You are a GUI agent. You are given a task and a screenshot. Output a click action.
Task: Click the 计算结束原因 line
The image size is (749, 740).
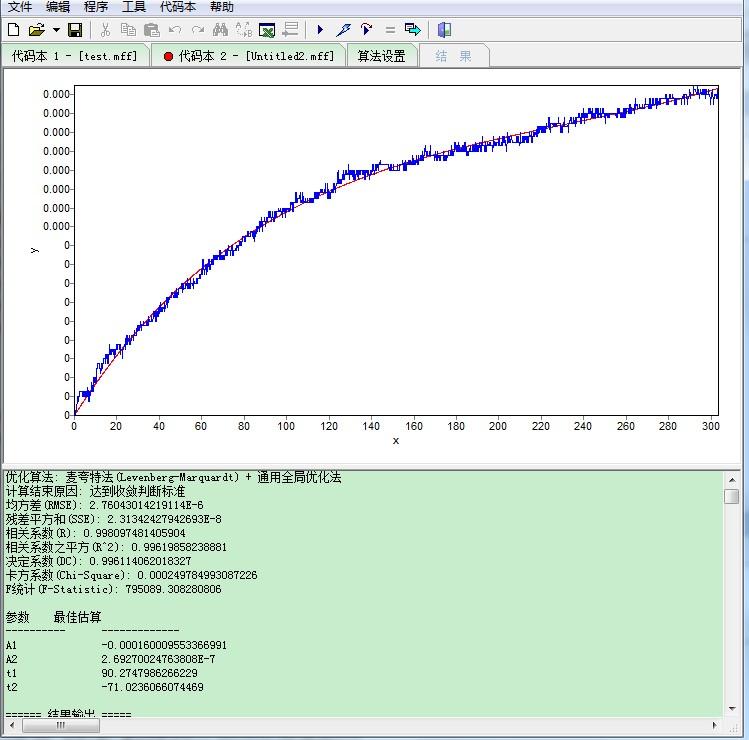coord(95,491)
